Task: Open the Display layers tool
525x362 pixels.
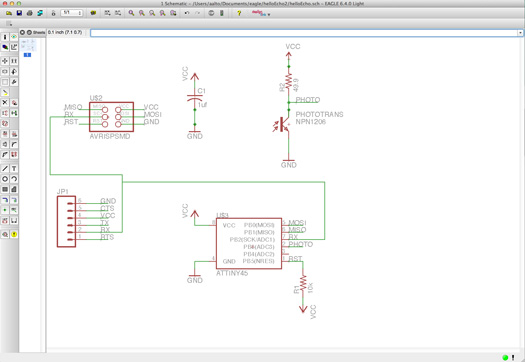Action: tap(5, 47)
